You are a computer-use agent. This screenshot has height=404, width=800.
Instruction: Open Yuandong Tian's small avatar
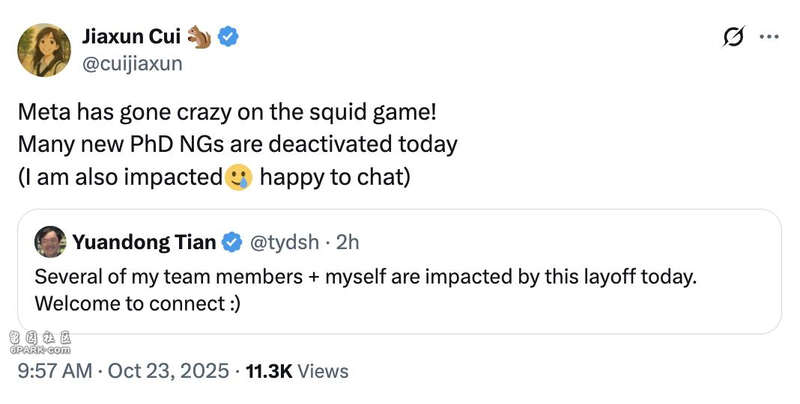click(x=51, y=242)
